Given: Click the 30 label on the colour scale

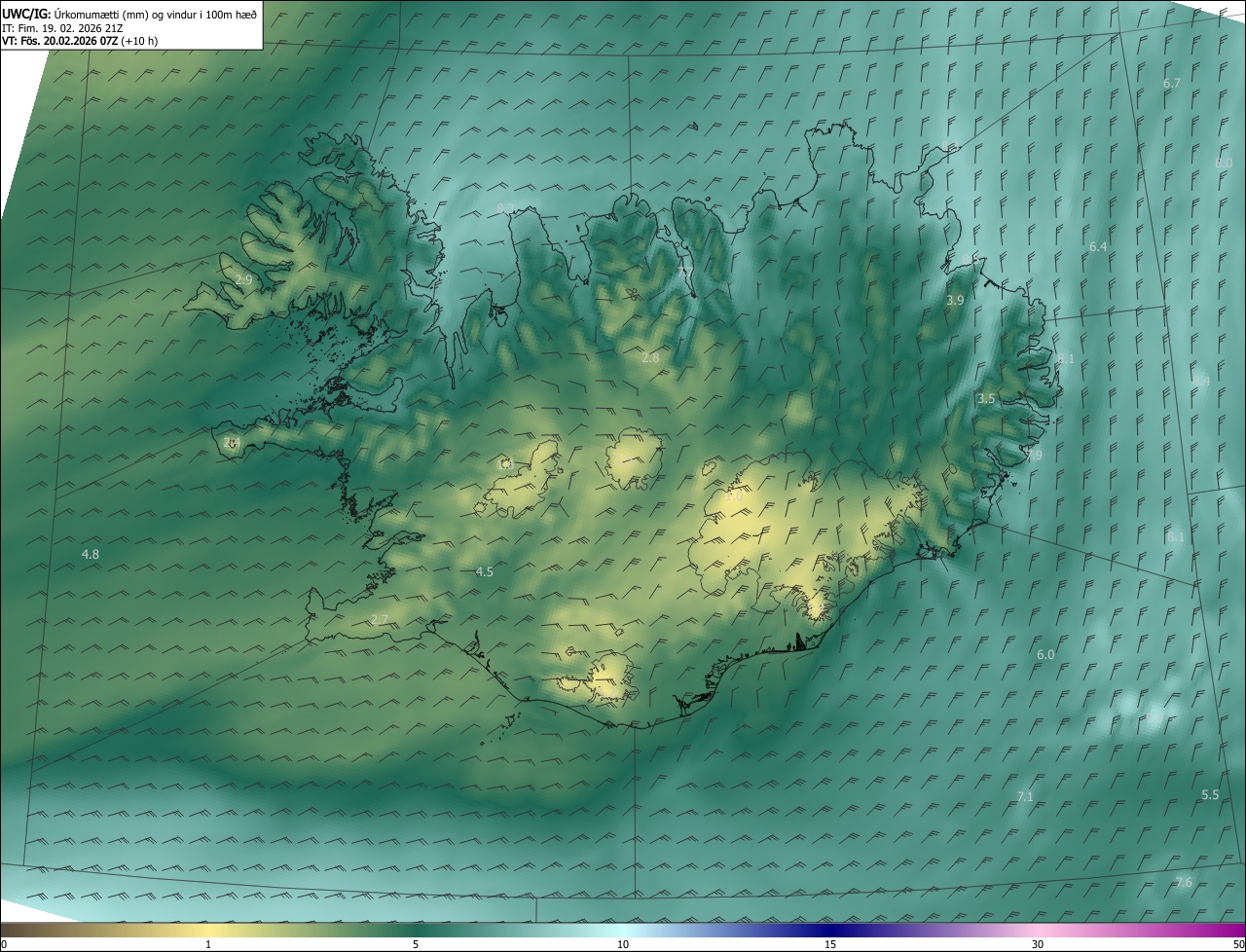Looking at the screenshot, I should pos(1038,944).
